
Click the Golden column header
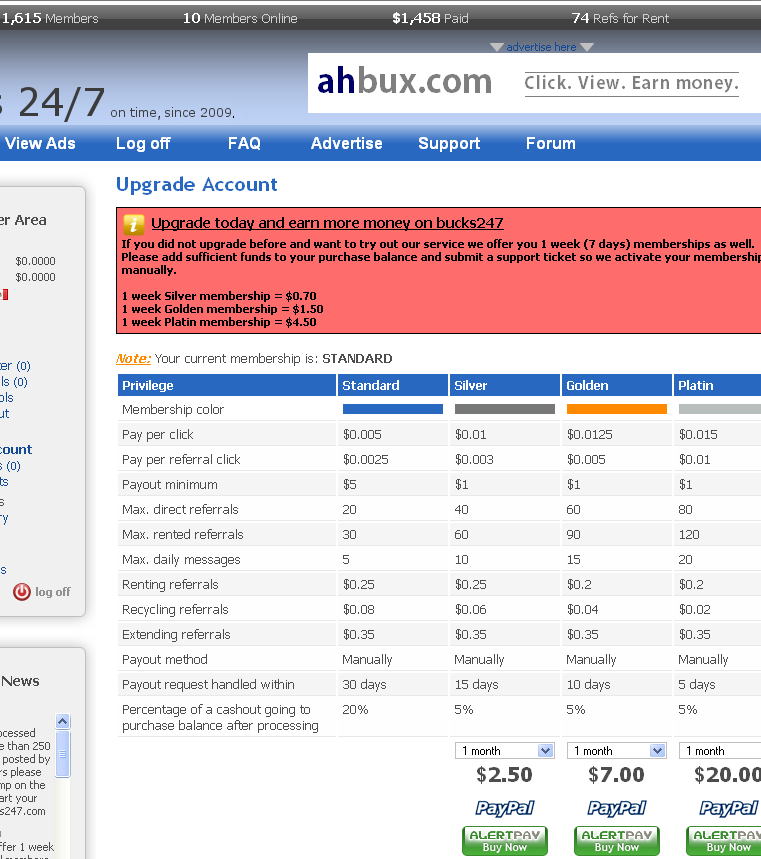[616, 385]
